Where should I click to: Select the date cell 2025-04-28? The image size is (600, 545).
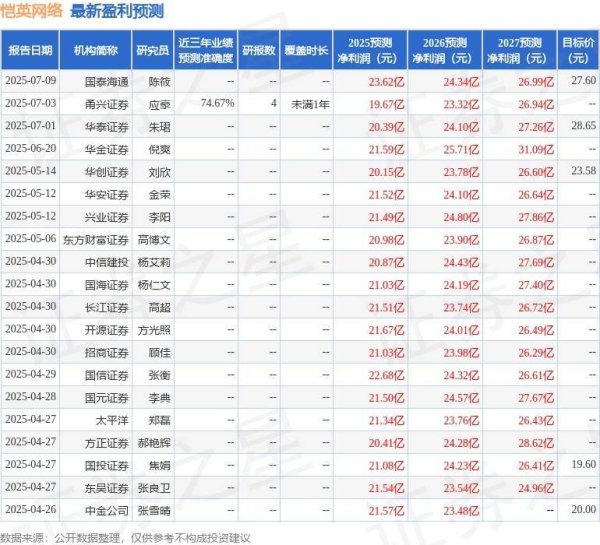31,397
